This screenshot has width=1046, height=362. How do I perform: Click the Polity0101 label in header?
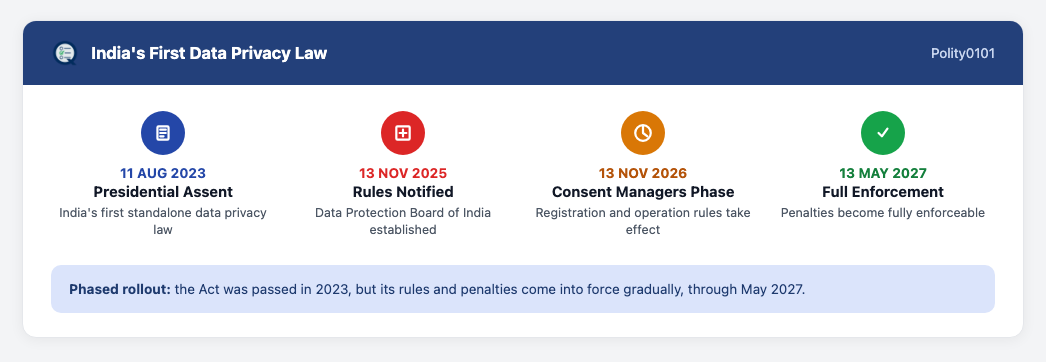click(963, 53)
